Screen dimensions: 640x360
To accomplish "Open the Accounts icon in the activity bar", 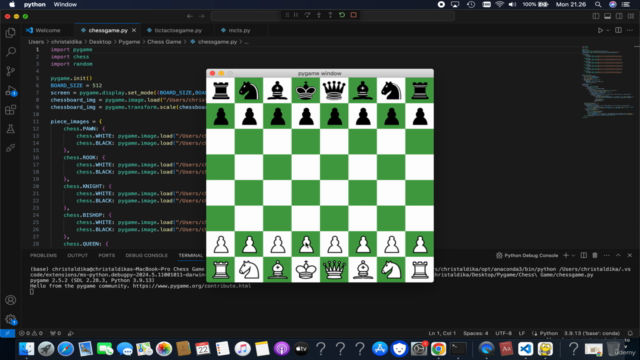I will [11, 300].
